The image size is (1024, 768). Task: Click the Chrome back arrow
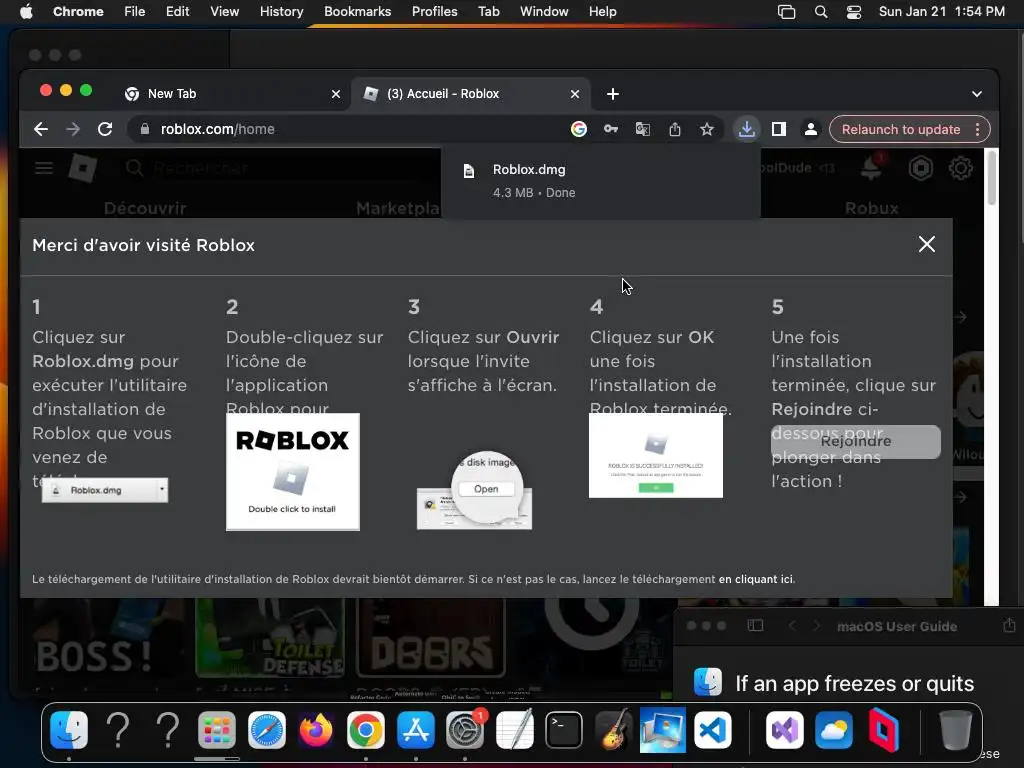coord(41,129)
